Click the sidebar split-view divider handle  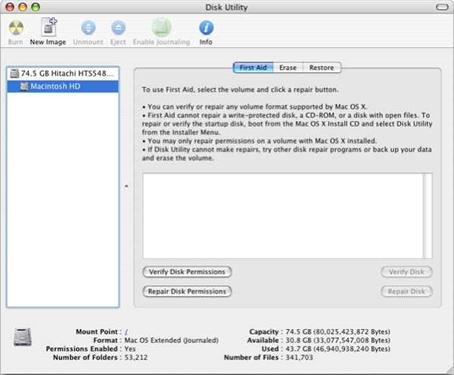(126, 186)
